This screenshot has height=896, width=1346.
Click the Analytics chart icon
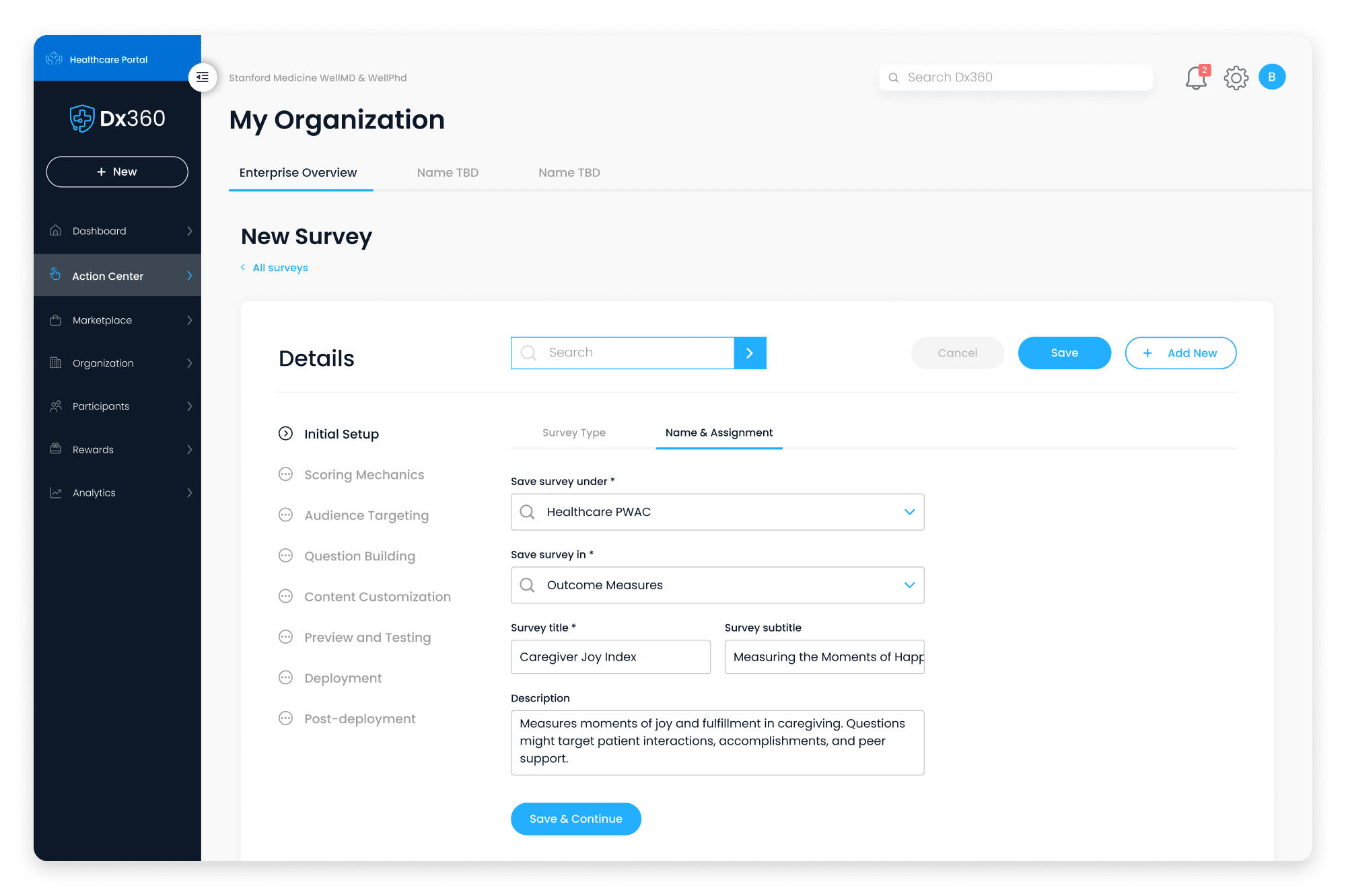[x=56, y=492]
